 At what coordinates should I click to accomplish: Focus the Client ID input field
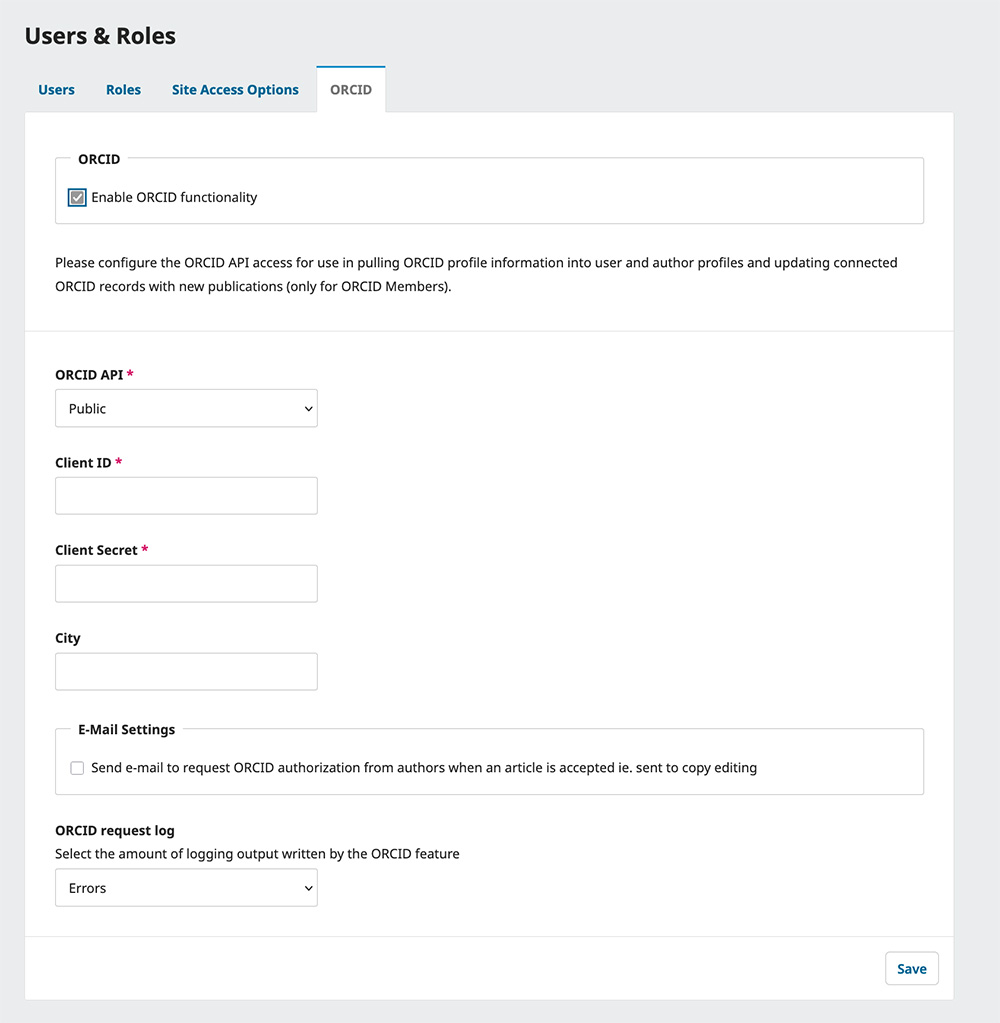click(x=187, y=496)
